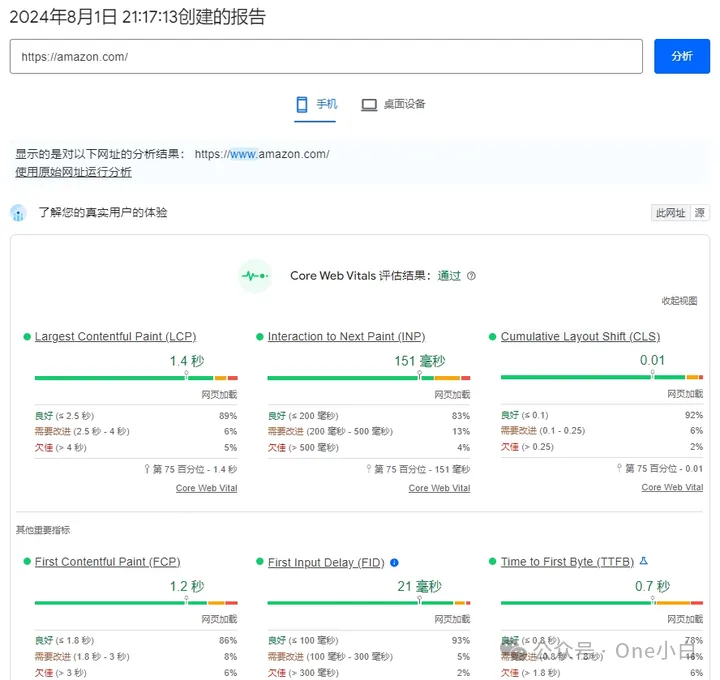Image resolution: width=720 pixels, height=680 pixels.
Task: Open help icon next to 通过
Action: 471,276
